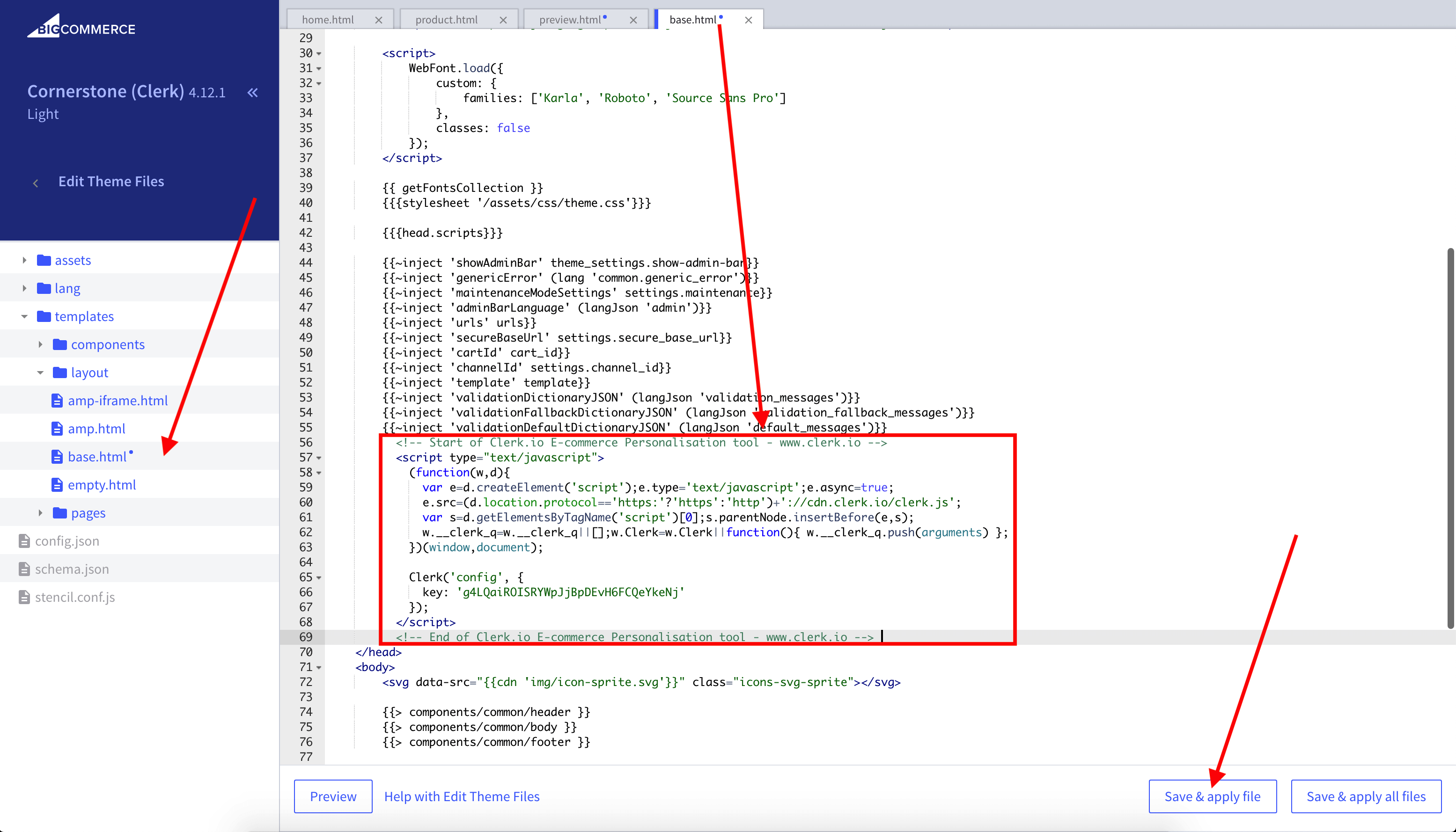Open schema.json file
The height and width of the screenshot is (832, 1456).
[72, 569]
